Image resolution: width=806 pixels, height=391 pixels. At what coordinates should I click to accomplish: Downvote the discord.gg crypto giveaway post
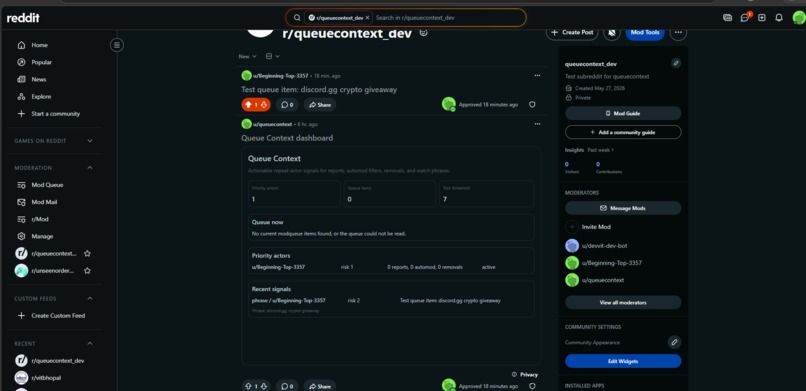[x=264, y=105]
